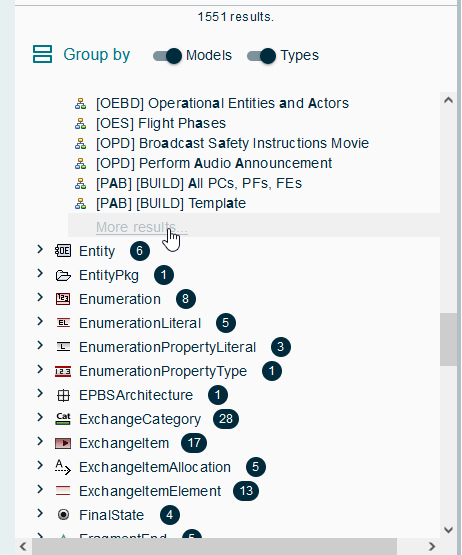
Task: Click the Entity type icon
Action: click(x=63, y=251)
